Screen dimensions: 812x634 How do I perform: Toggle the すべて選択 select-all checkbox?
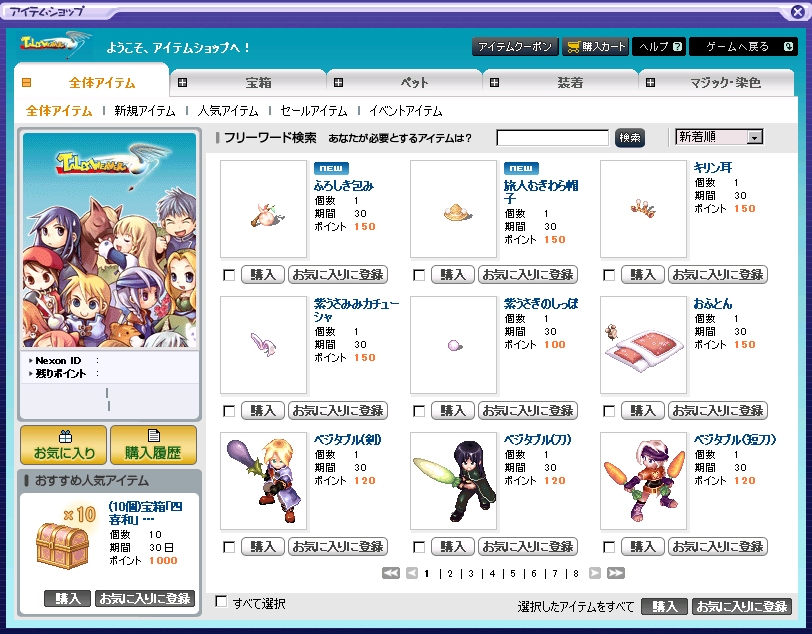(x=221, y=602)
